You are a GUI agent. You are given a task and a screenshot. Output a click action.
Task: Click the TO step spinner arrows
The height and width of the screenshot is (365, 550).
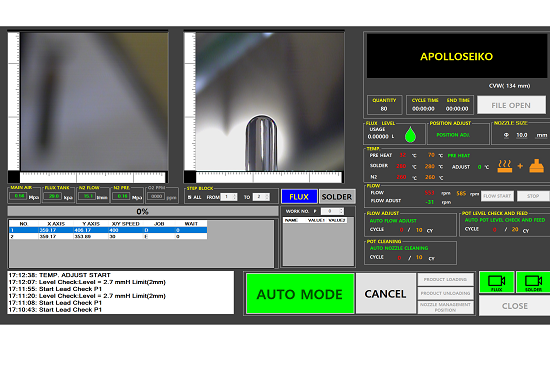267,197
